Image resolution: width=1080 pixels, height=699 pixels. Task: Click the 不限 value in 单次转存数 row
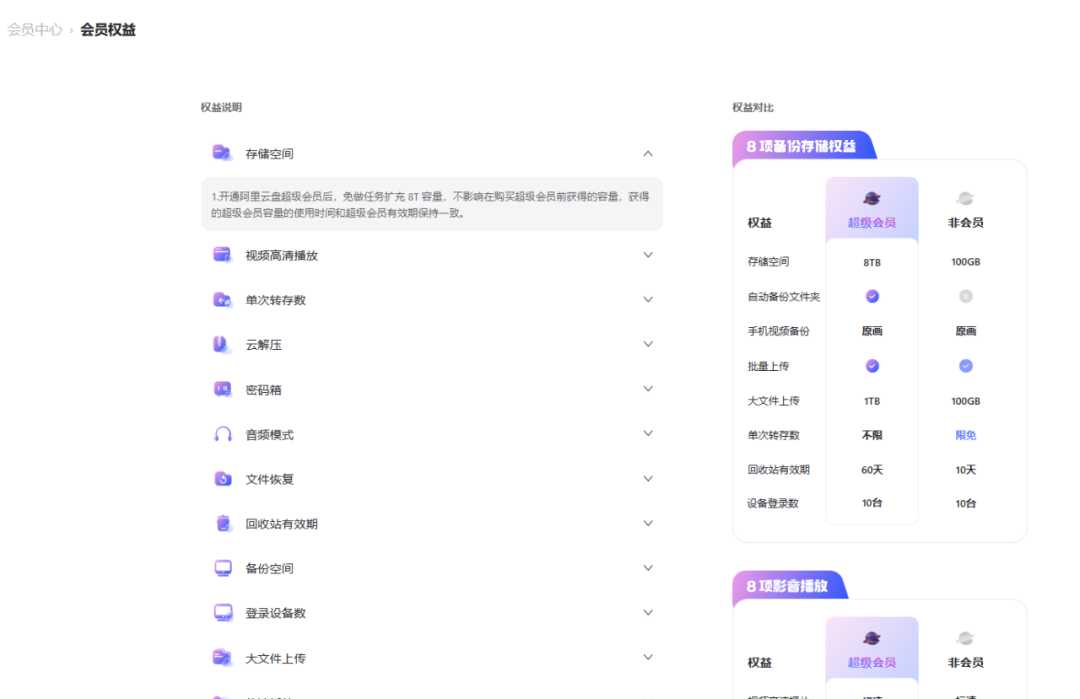tap(872, 435)
